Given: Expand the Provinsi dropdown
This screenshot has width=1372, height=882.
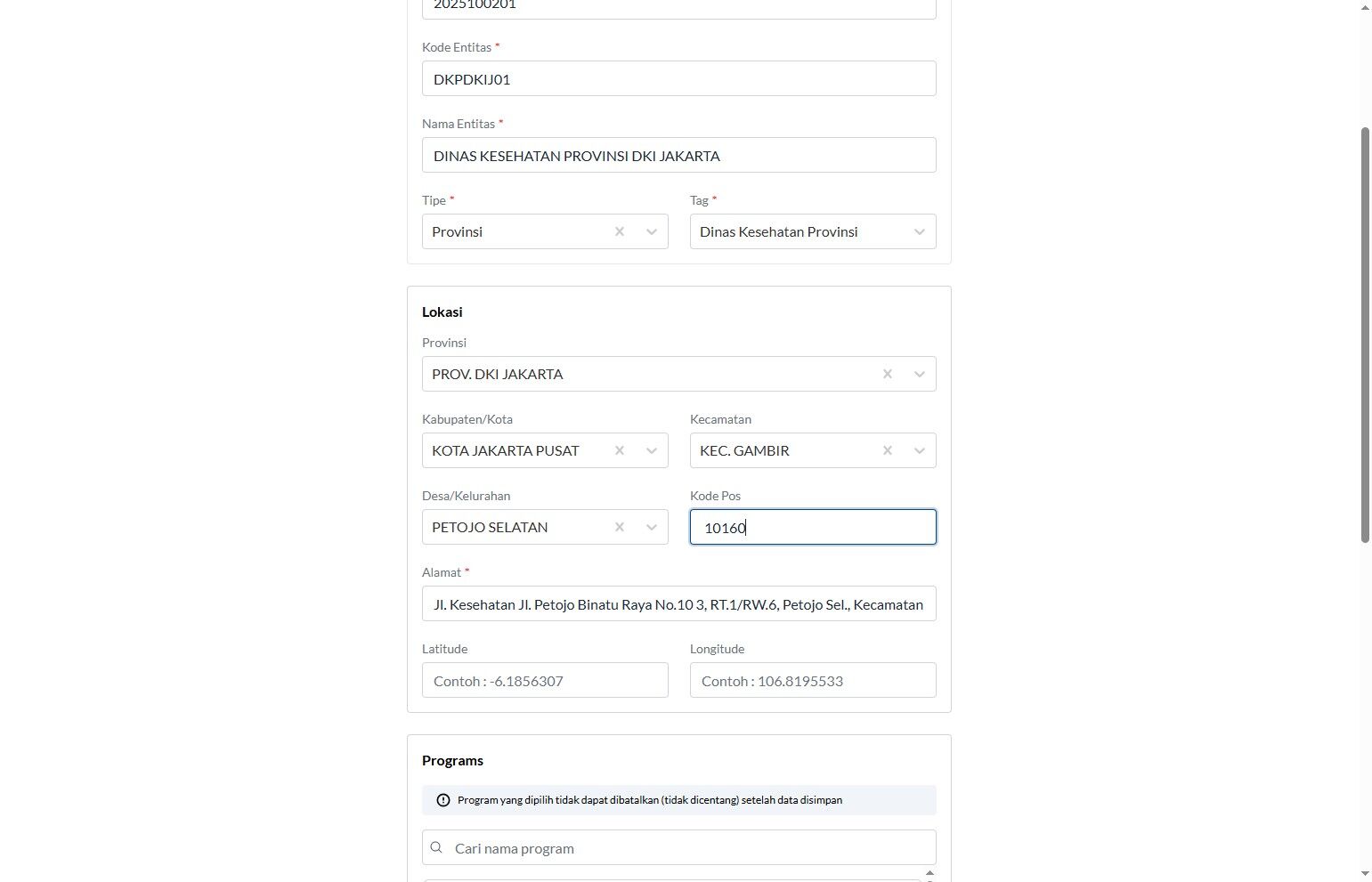Looking at the screenshot, I should pyautogui.click(x=920, y=374).
